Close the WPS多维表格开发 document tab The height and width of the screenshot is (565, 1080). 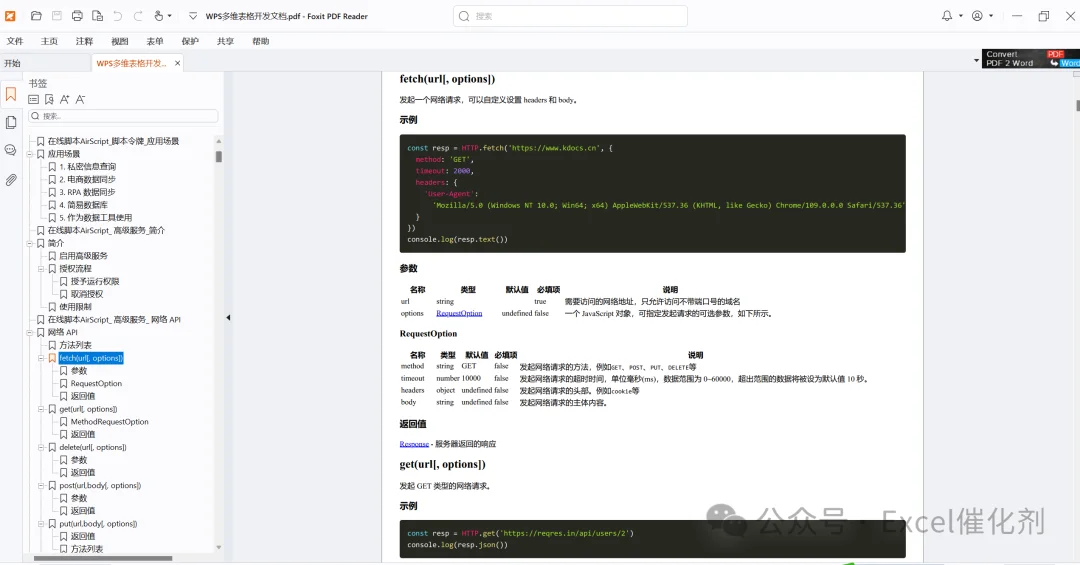coord(178,63)
